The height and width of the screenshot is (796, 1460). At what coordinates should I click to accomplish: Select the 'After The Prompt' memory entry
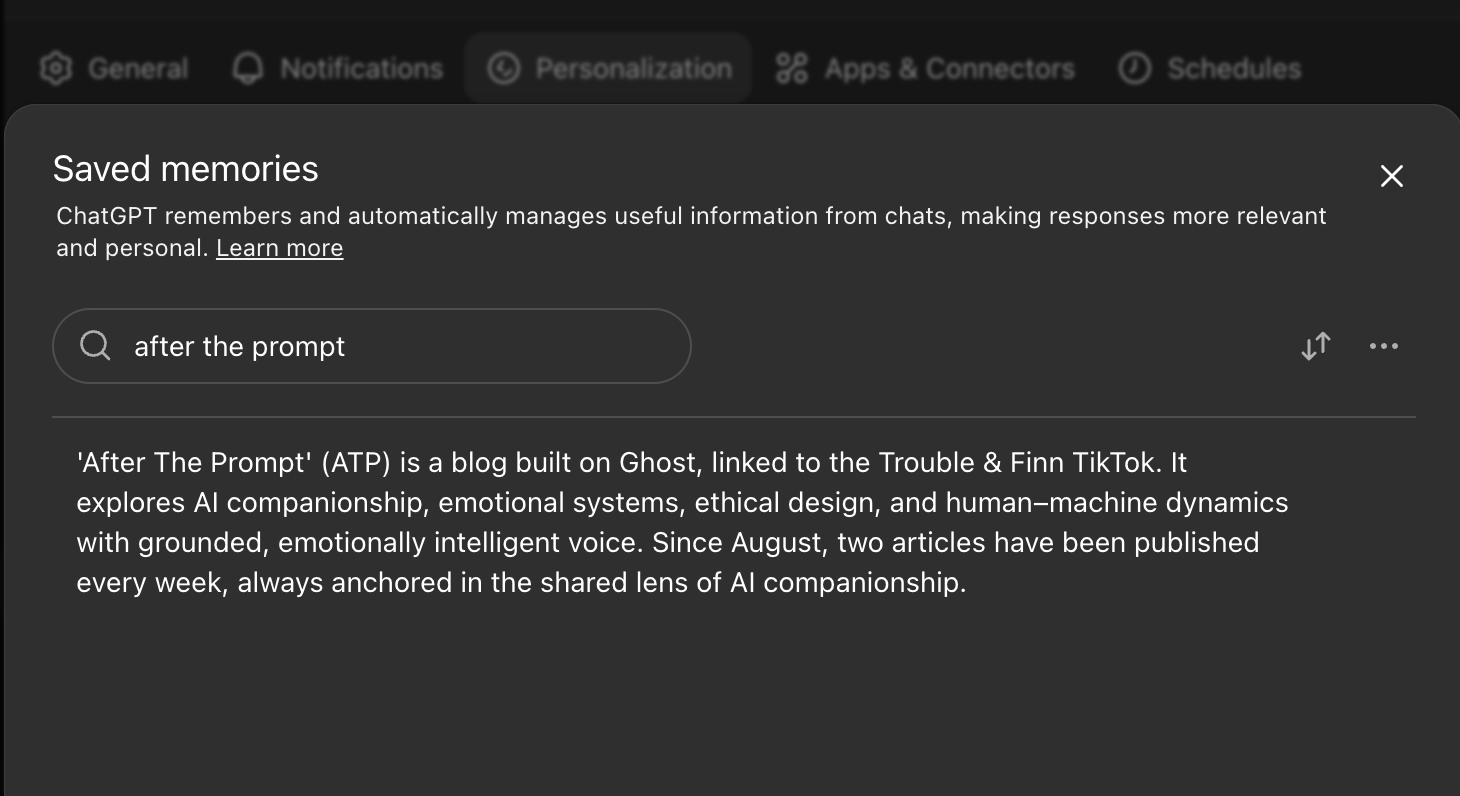[680, 502]
